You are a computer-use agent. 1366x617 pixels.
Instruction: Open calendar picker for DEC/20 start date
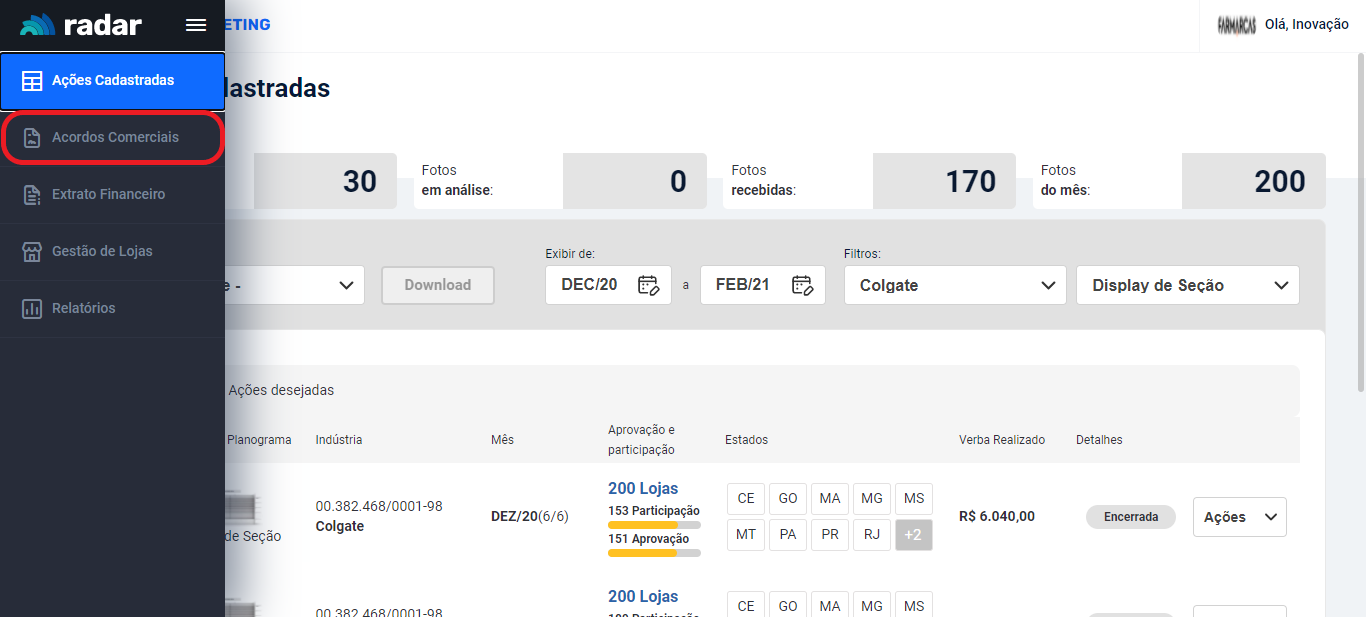pyautogui.click(x=648, y=285)
